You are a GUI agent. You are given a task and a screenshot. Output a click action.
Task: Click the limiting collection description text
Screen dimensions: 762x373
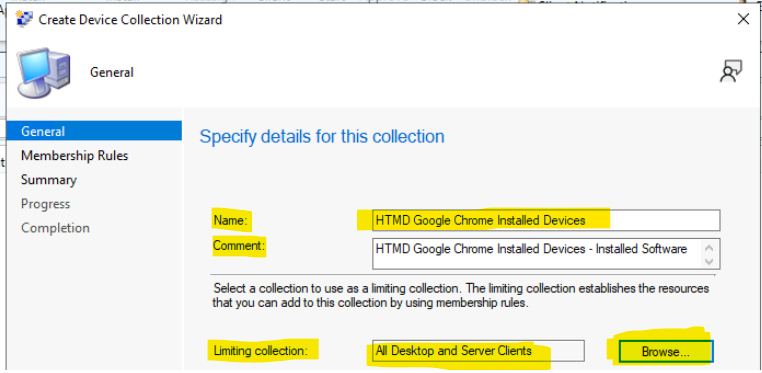(461, 296)
